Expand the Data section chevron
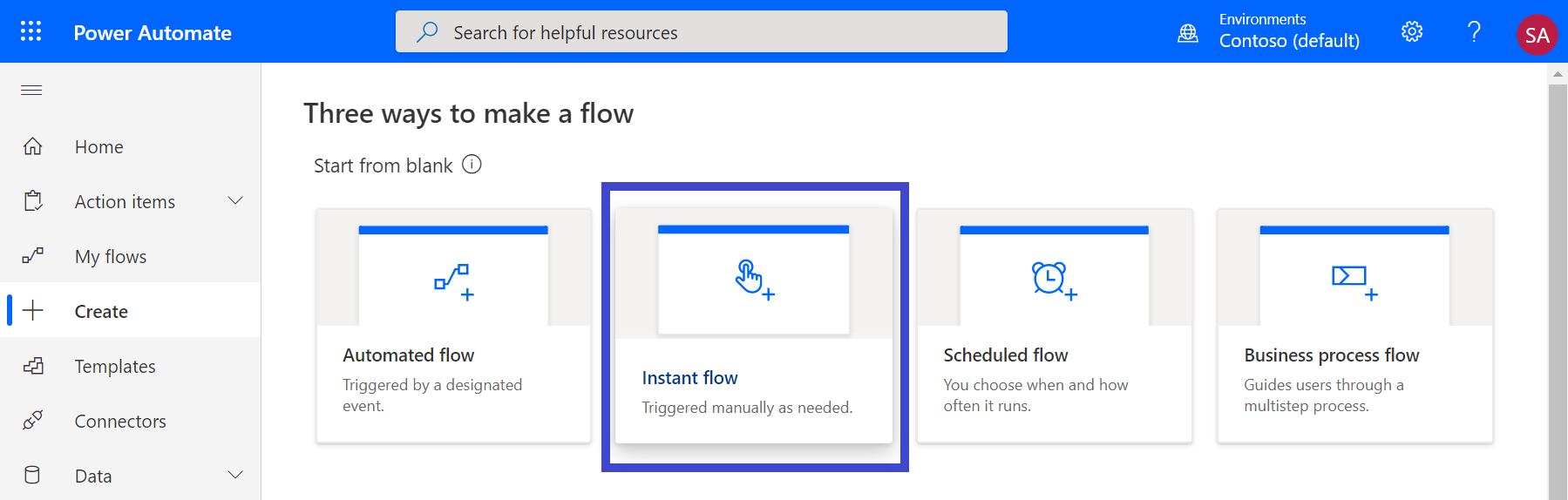Screen dimensions: 1568x500 click(235, 475)
